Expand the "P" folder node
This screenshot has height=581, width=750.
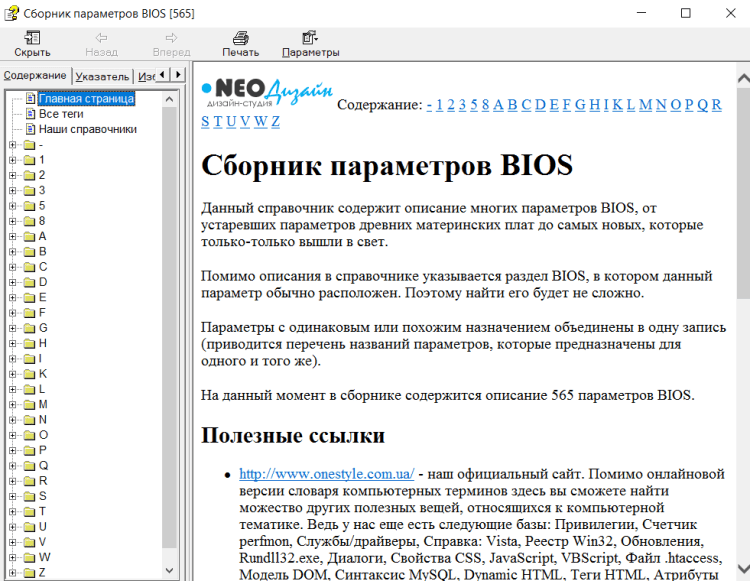point(13,450)
